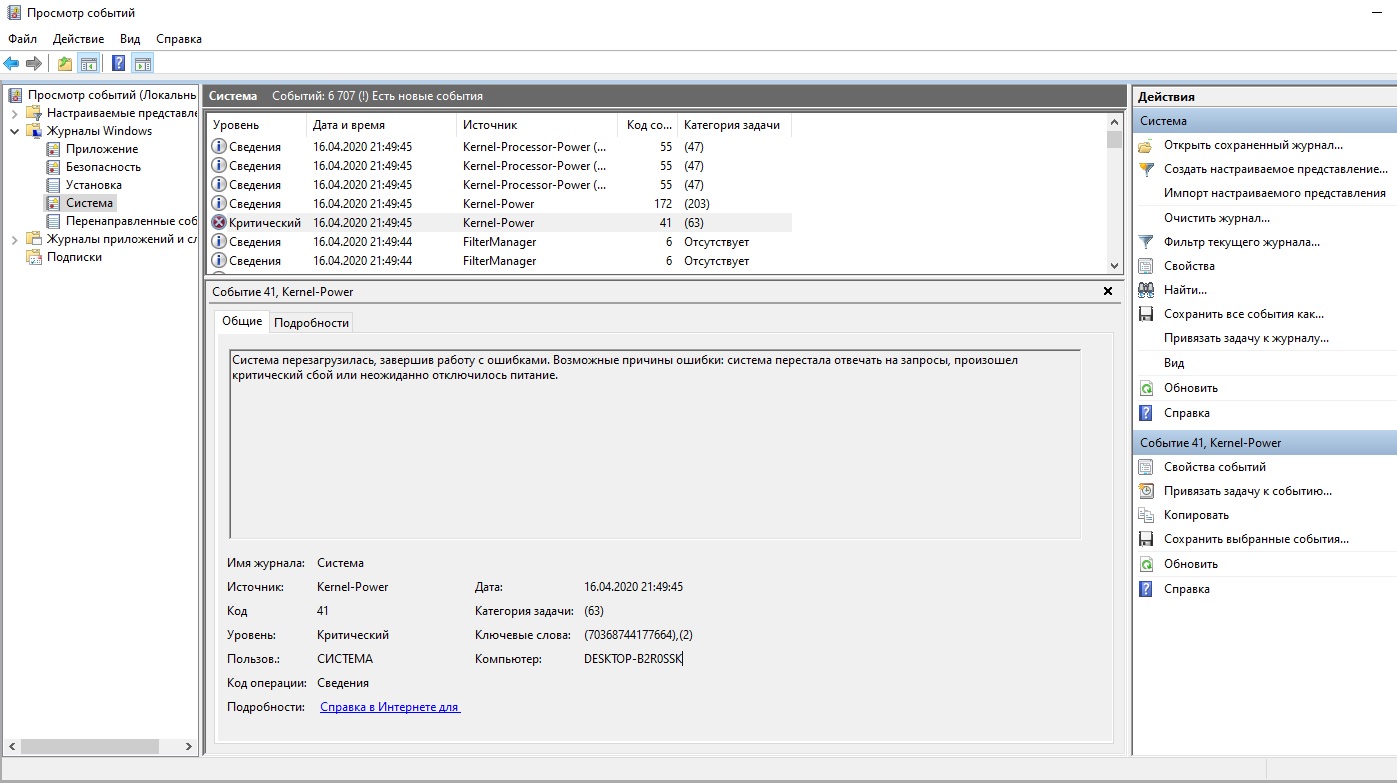Click Сохранить выбранные события disk icon
This screenshot has height=783, width=1397.
(1146, 539)
